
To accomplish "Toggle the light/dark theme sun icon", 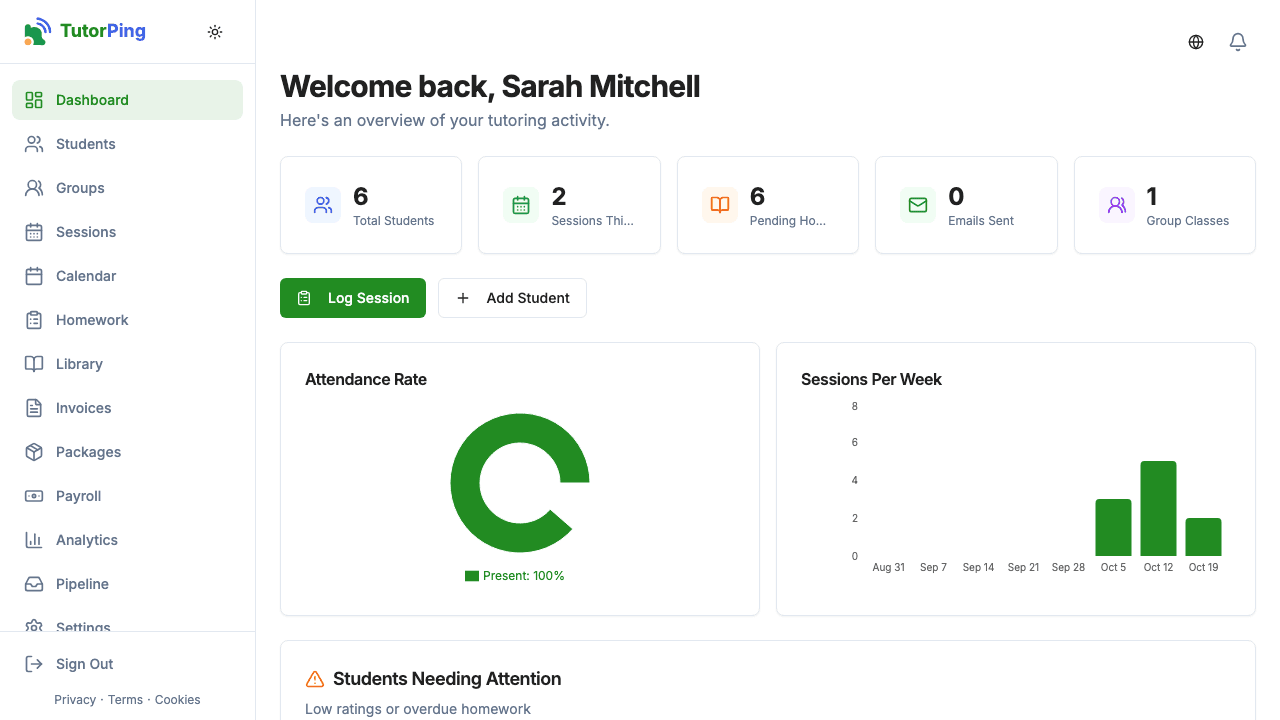I will 215,32.
